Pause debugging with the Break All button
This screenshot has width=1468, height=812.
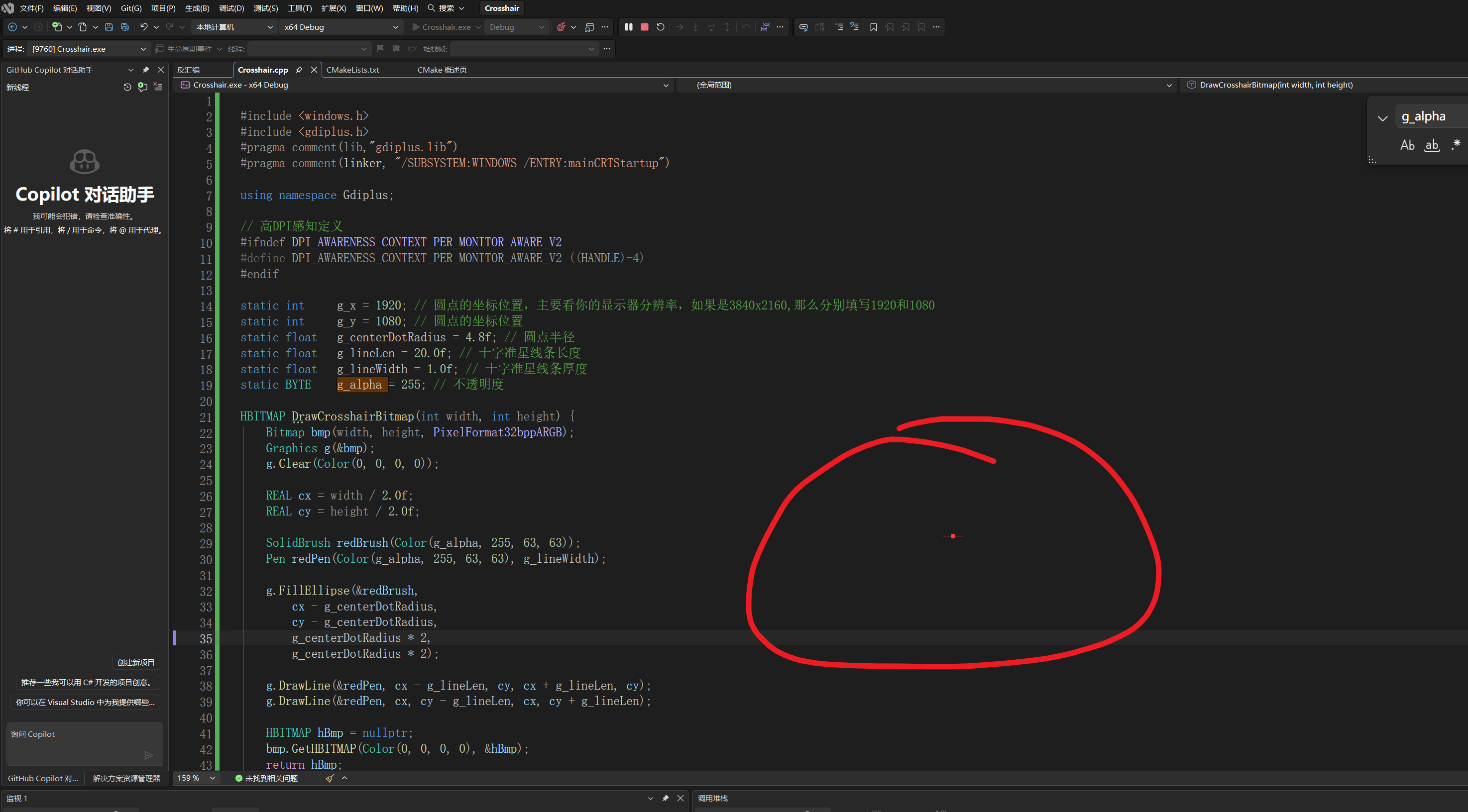pos(629,27)
